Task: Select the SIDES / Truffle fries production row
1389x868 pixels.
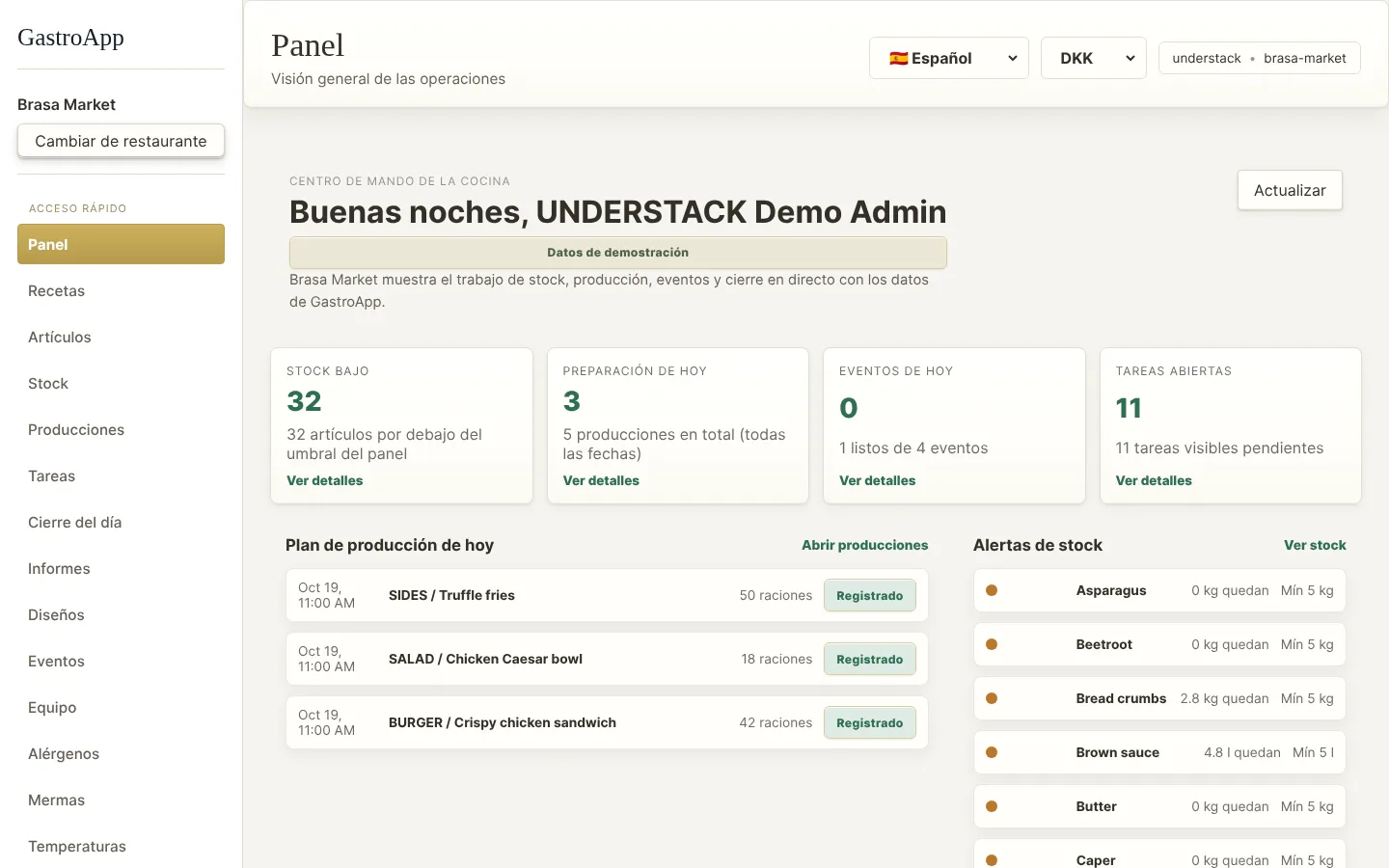Action: pos(607,595)
